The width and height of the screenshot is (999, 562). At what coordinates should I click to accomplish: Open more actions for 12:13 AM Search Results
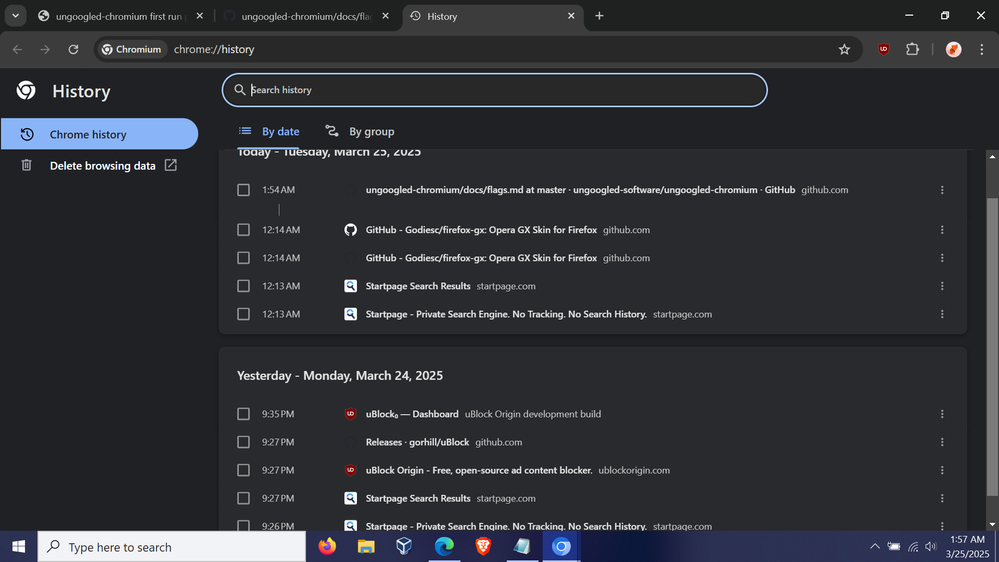pyautogui.click(x=942, y=286)
